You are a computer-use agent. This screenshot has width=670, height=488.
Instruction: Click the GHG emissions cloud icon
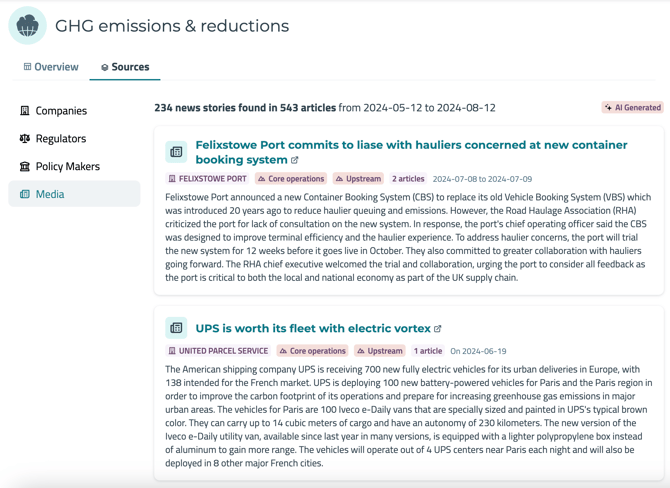[x=27, y=26]
